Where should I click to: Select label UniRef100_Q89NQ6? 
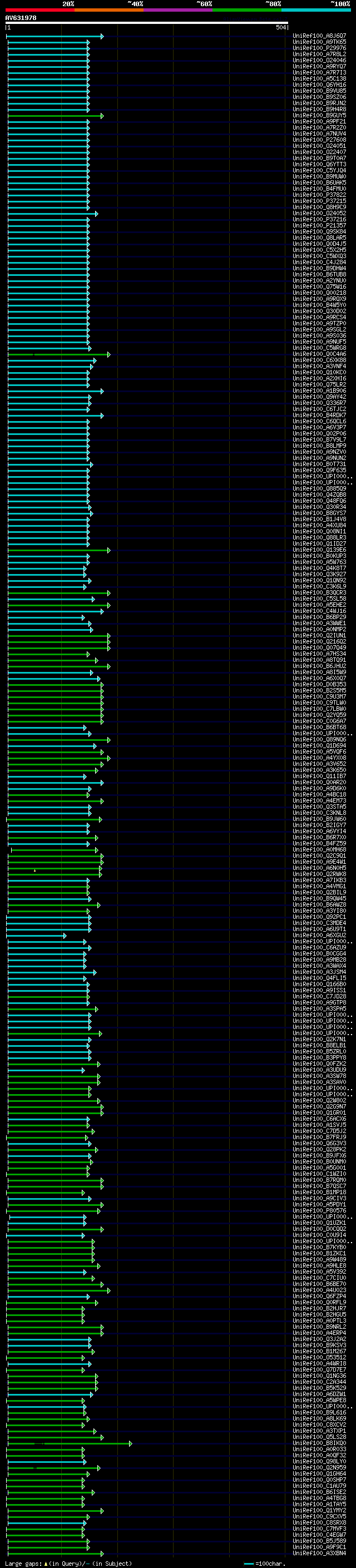(319, 740)
